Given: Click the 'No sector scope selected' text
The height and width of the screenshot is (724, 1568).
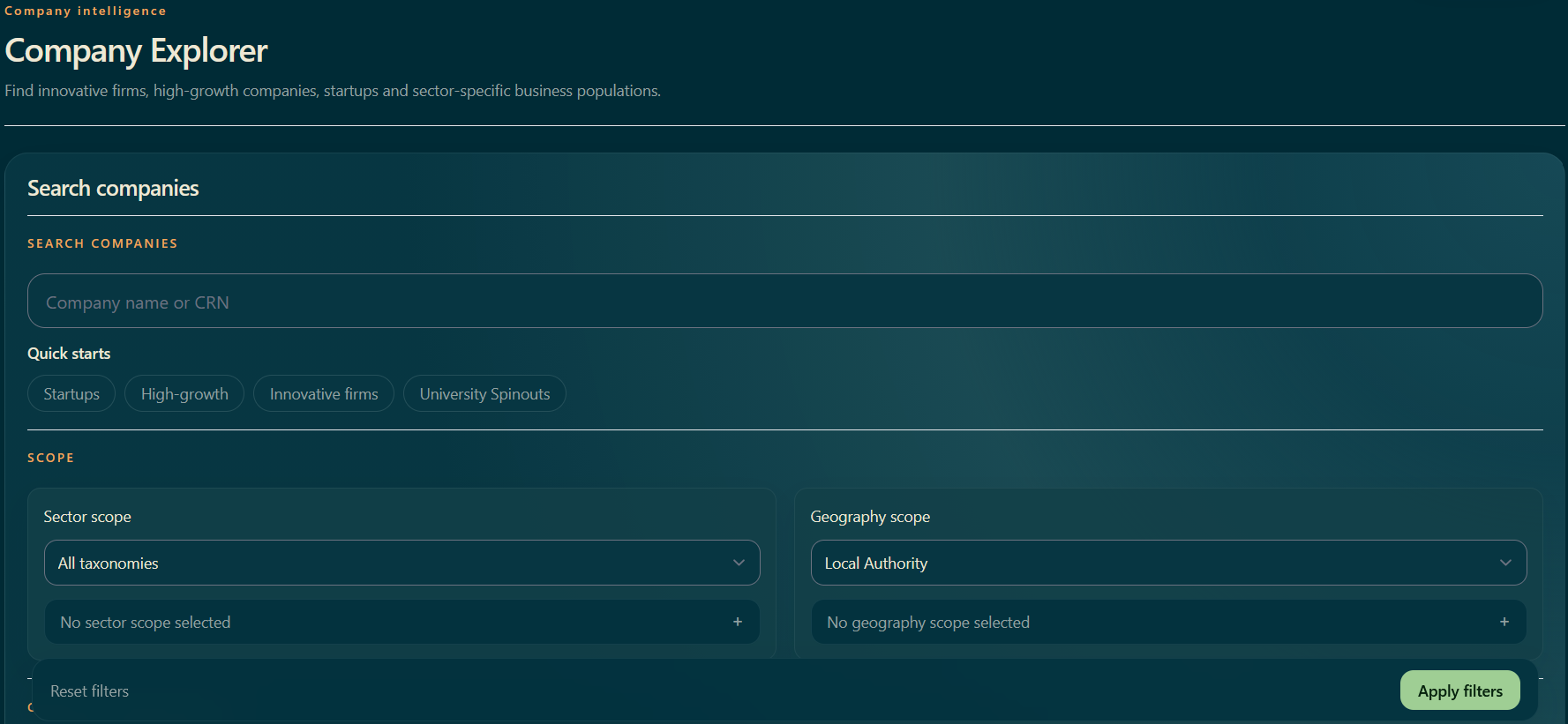Looking at the screenshot, I should coord(146,622).
